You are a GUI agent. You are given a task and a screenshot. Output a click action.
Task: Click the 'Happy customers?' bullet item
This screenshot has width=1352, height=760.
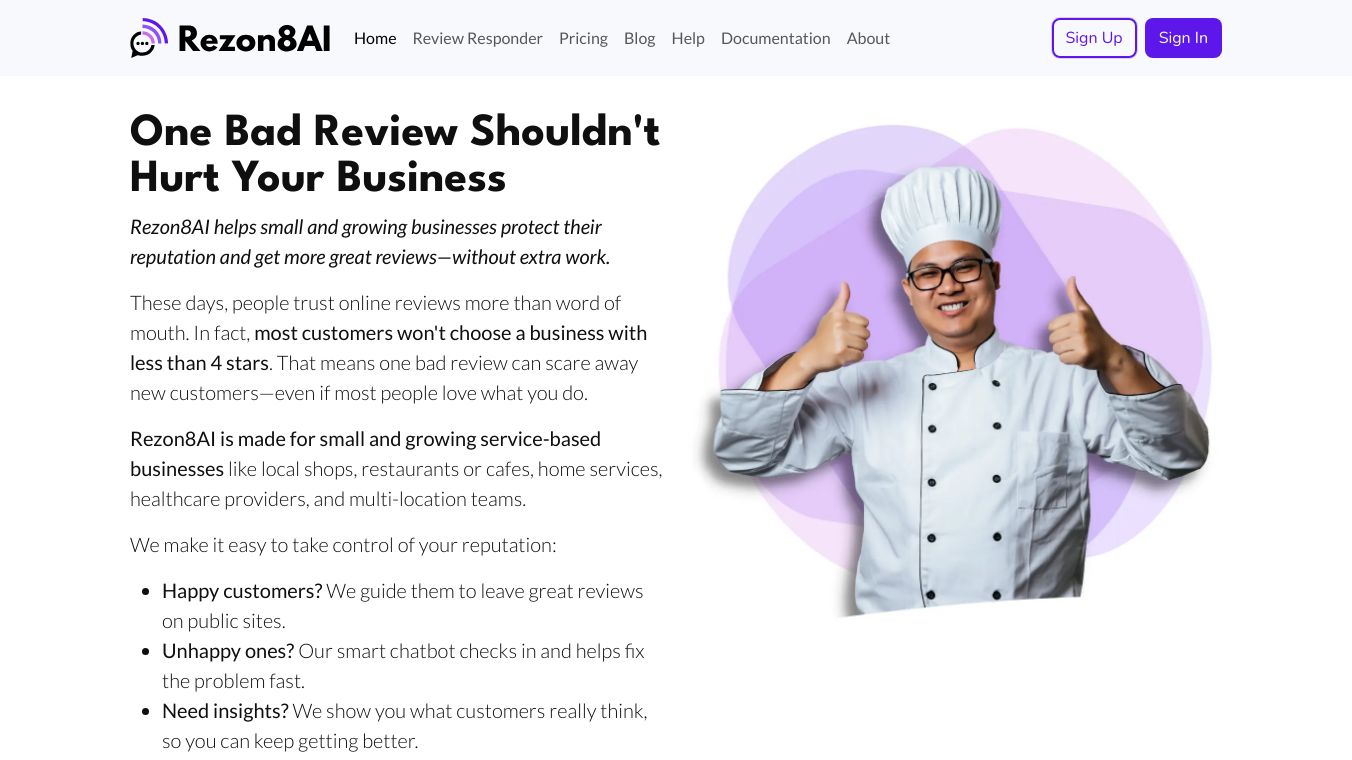coord(403,606)
